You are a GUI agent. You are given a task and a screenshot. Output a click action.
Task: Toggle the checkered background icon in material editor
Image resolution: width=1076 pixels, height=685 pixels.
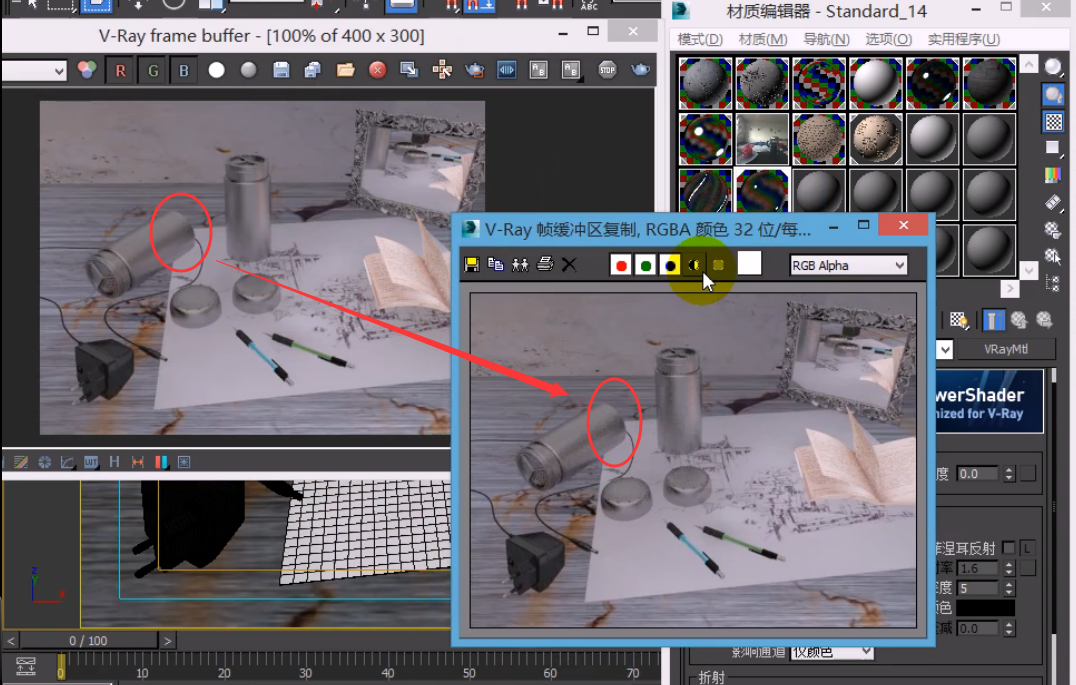click(x=1054, y=122)
